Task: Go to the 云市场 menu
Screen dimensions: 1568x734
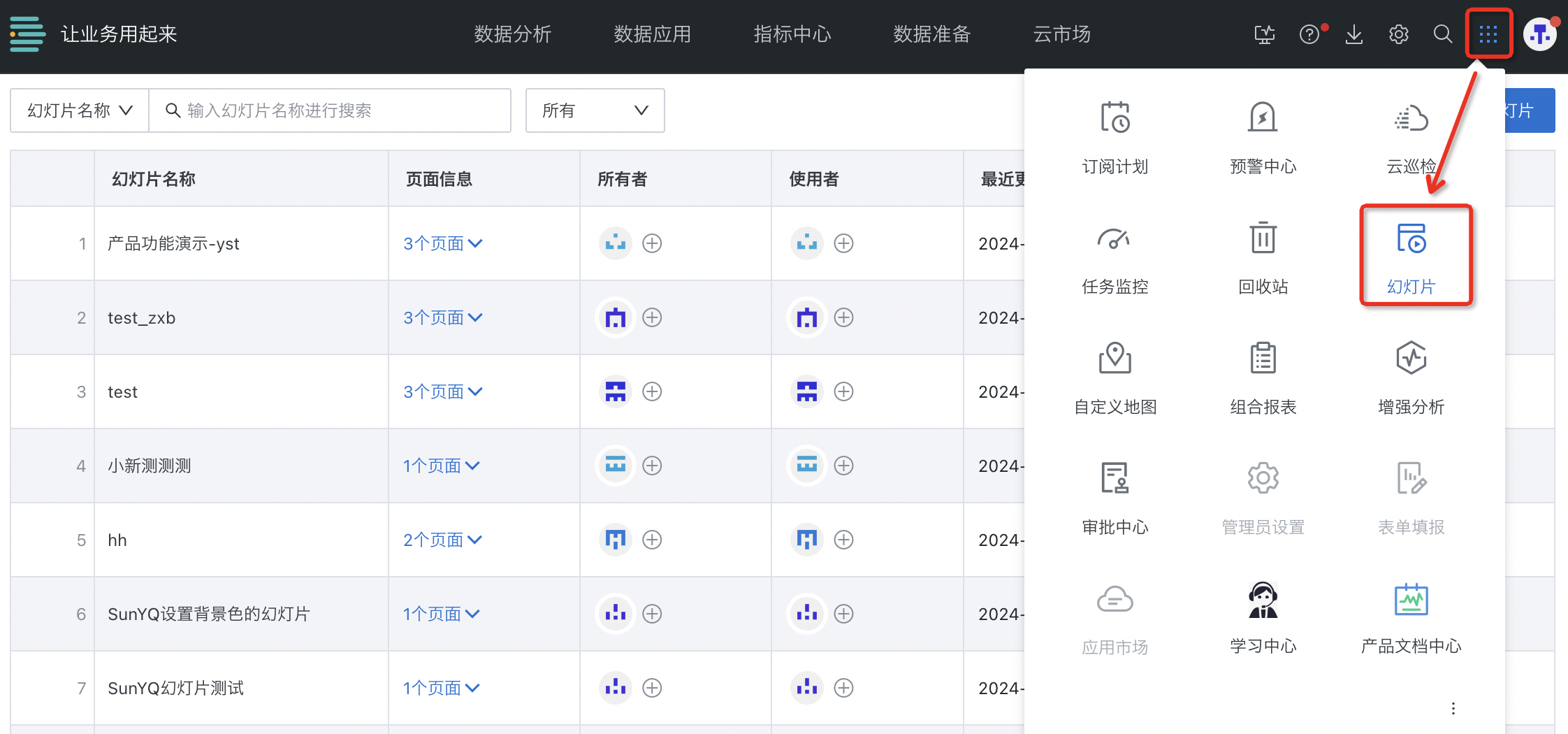Action: click(1062, 34)
